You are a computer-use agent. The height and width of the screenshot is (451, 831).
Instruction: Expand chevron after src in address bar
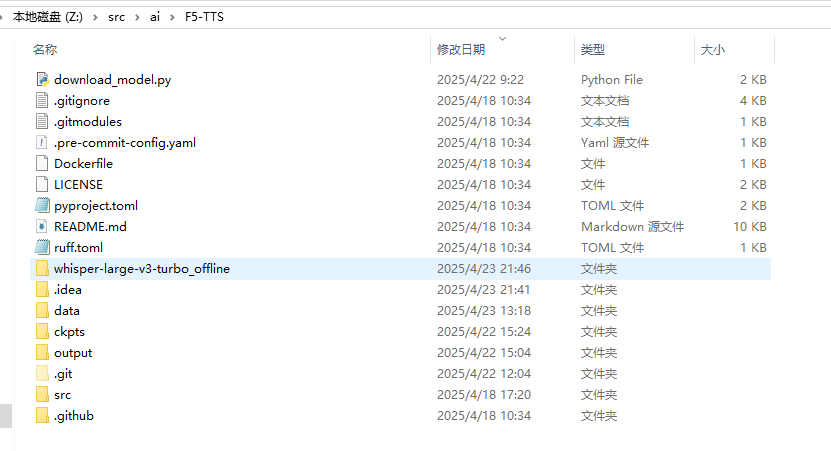point(137,17)
